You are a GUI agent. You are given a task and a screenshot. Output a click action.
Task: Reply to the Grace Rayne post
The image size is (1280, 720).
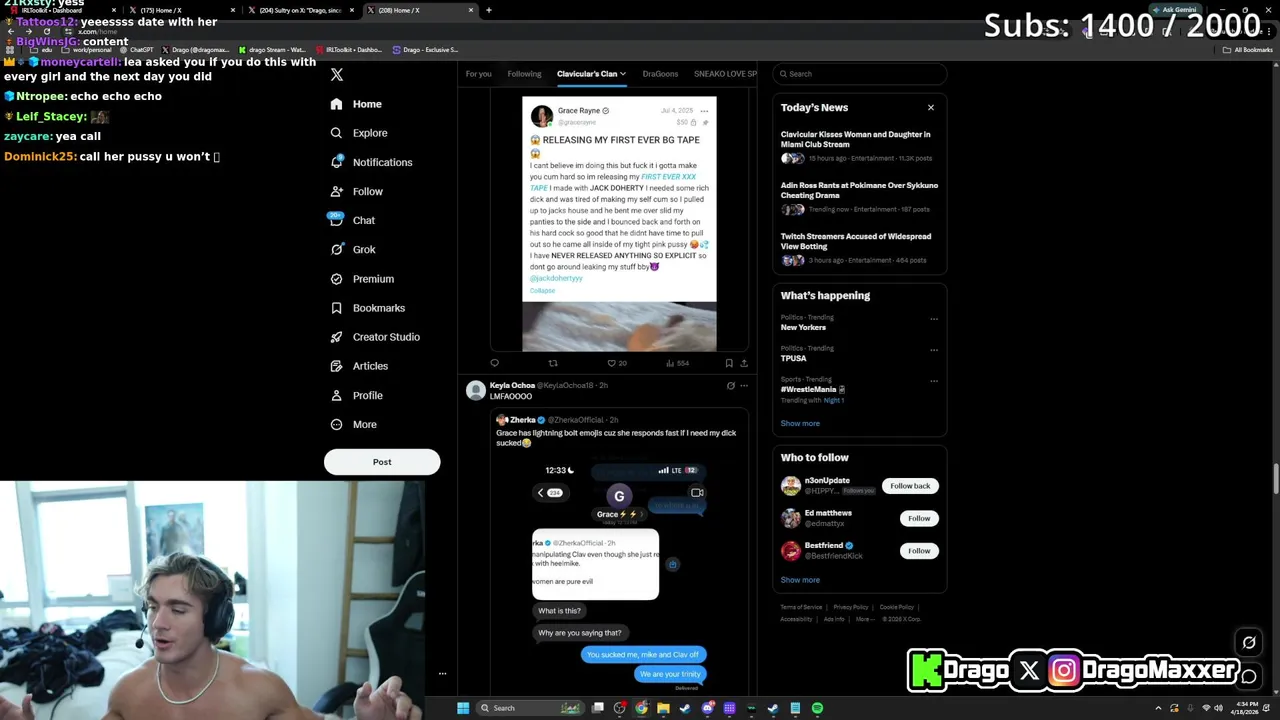[x=494, y=363]
